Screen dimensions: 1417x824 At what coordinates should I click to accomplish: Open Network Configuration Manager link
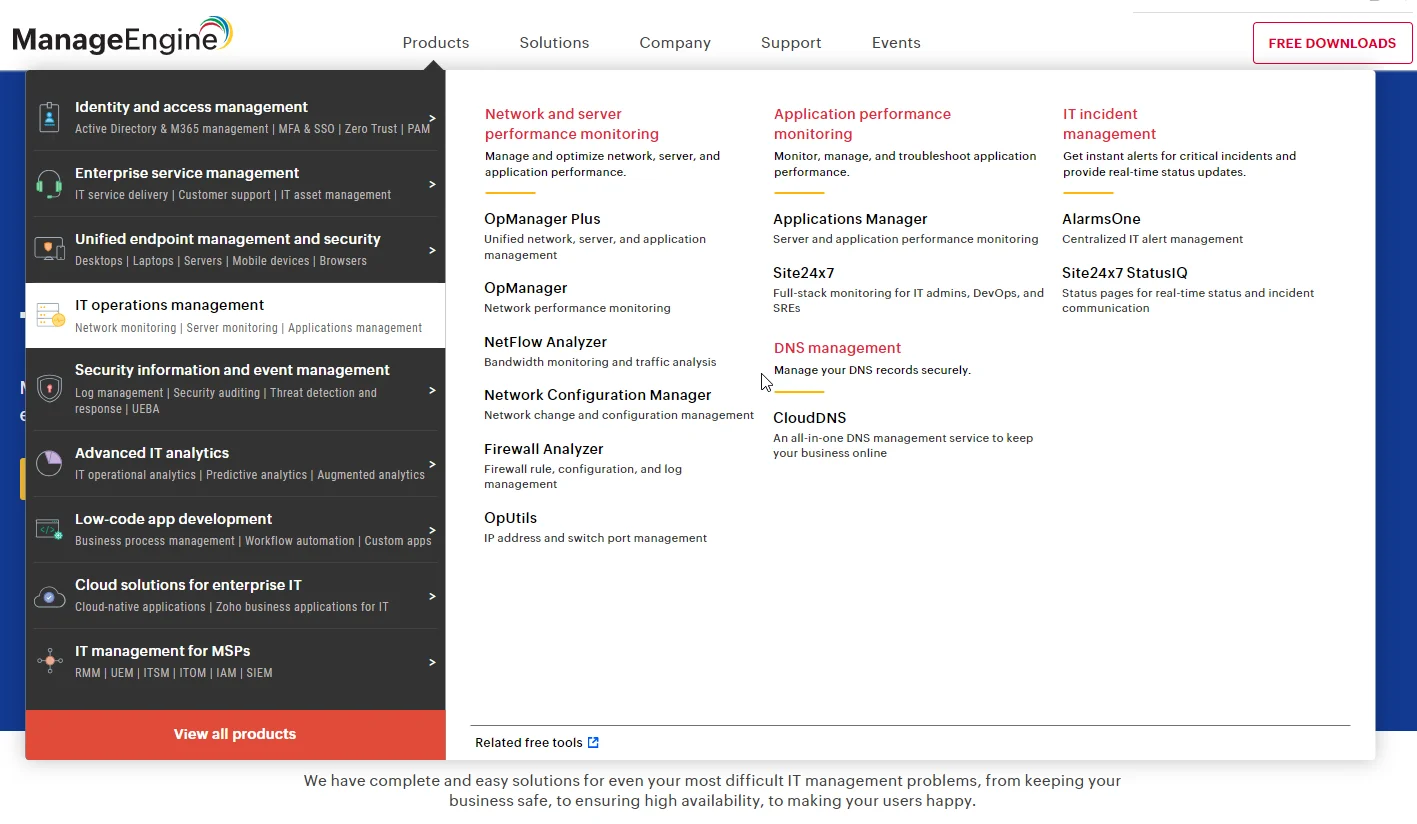[598, 395]
